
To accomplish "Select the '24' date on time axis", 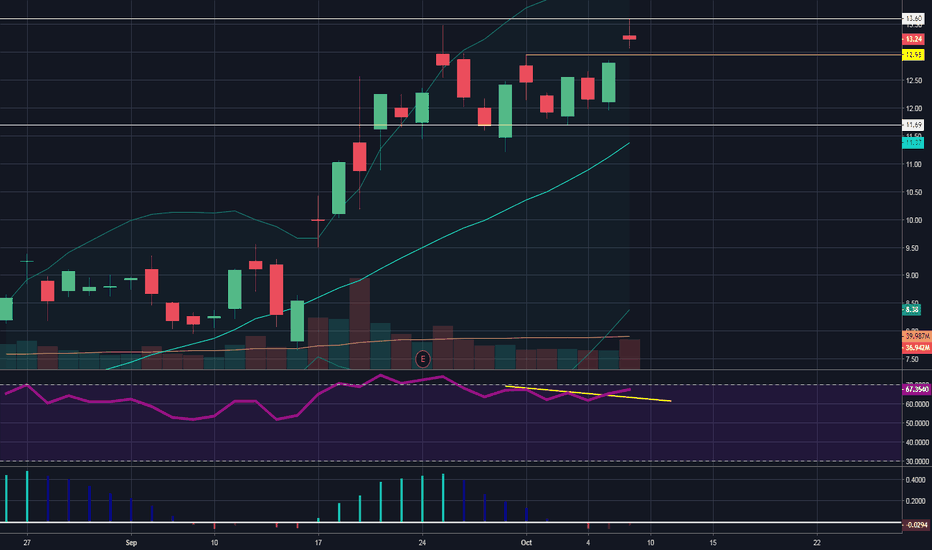I will click(422, 542).
